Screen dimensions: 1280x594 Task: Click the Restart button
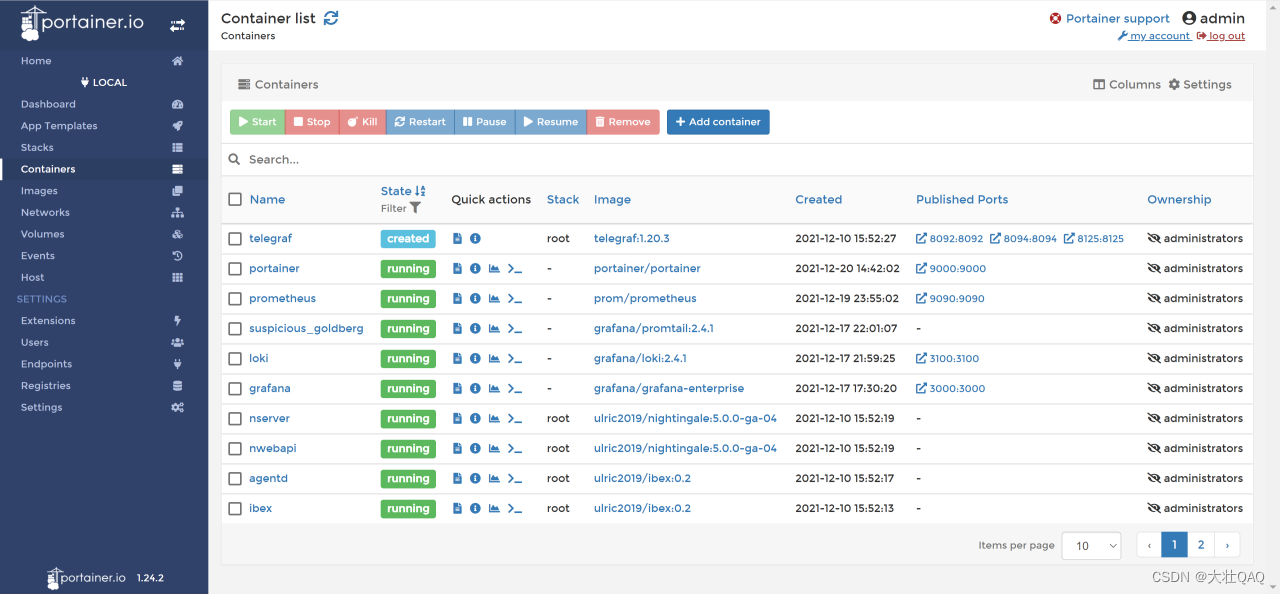420,122
